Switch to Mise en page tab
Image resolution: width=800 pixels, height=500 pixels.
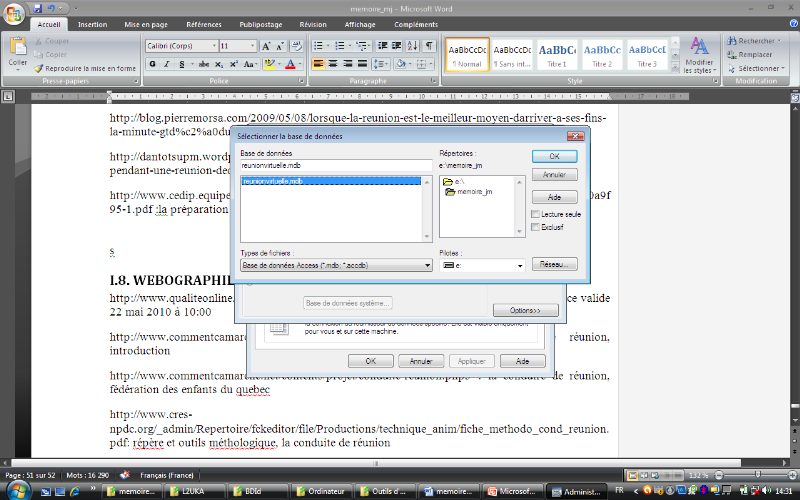[146, 24]
